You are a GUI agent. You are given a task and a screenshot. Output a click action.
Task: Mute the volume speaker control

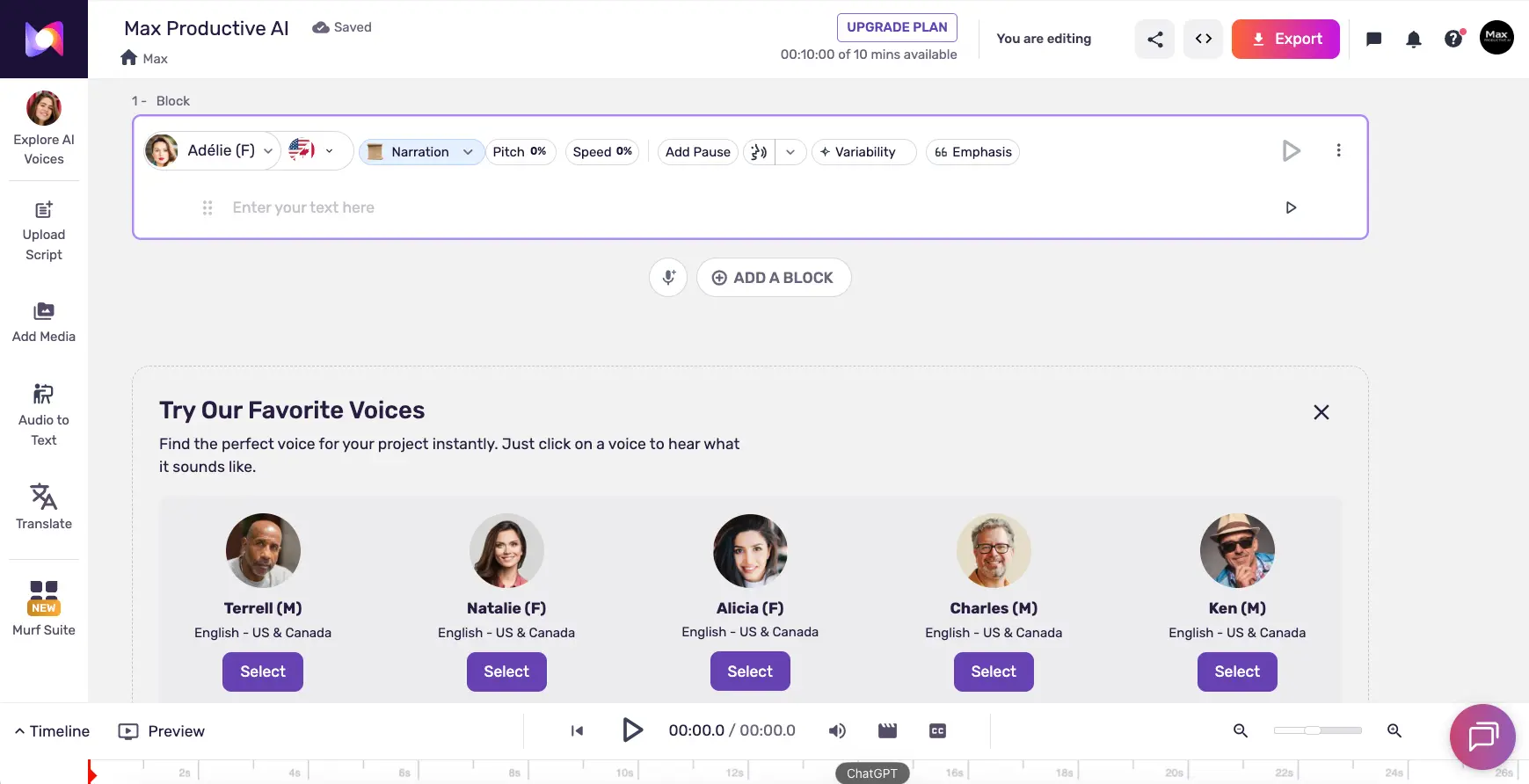coord(837,730)
